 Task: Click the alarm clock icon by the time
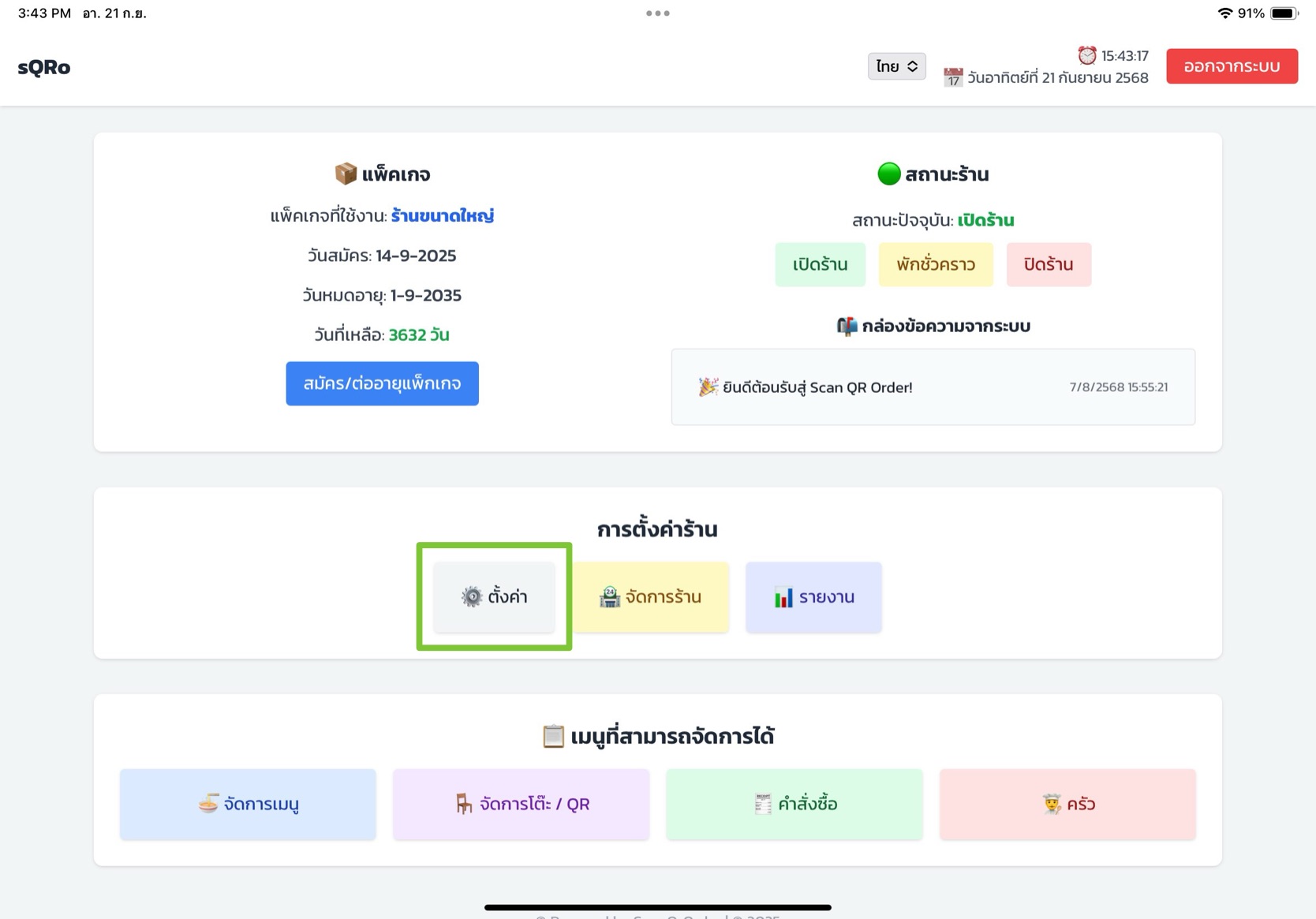1087,55
